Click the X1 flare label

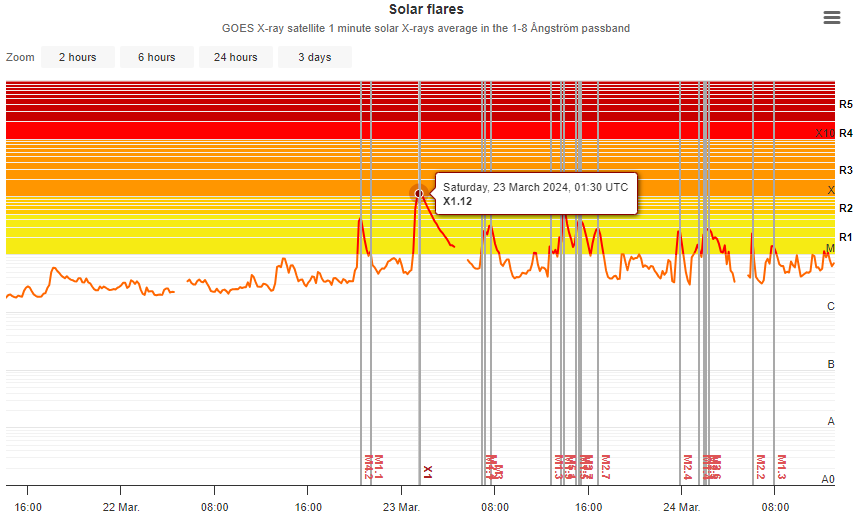point(428,470)
